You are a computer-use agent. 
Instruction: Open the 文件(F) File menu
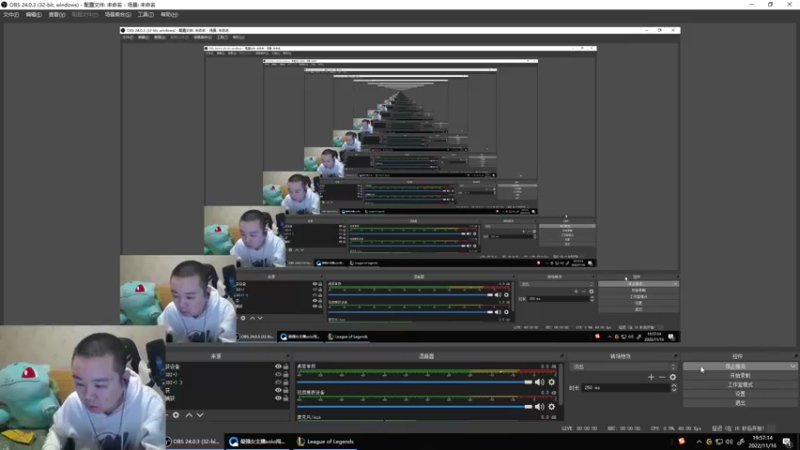11,15
